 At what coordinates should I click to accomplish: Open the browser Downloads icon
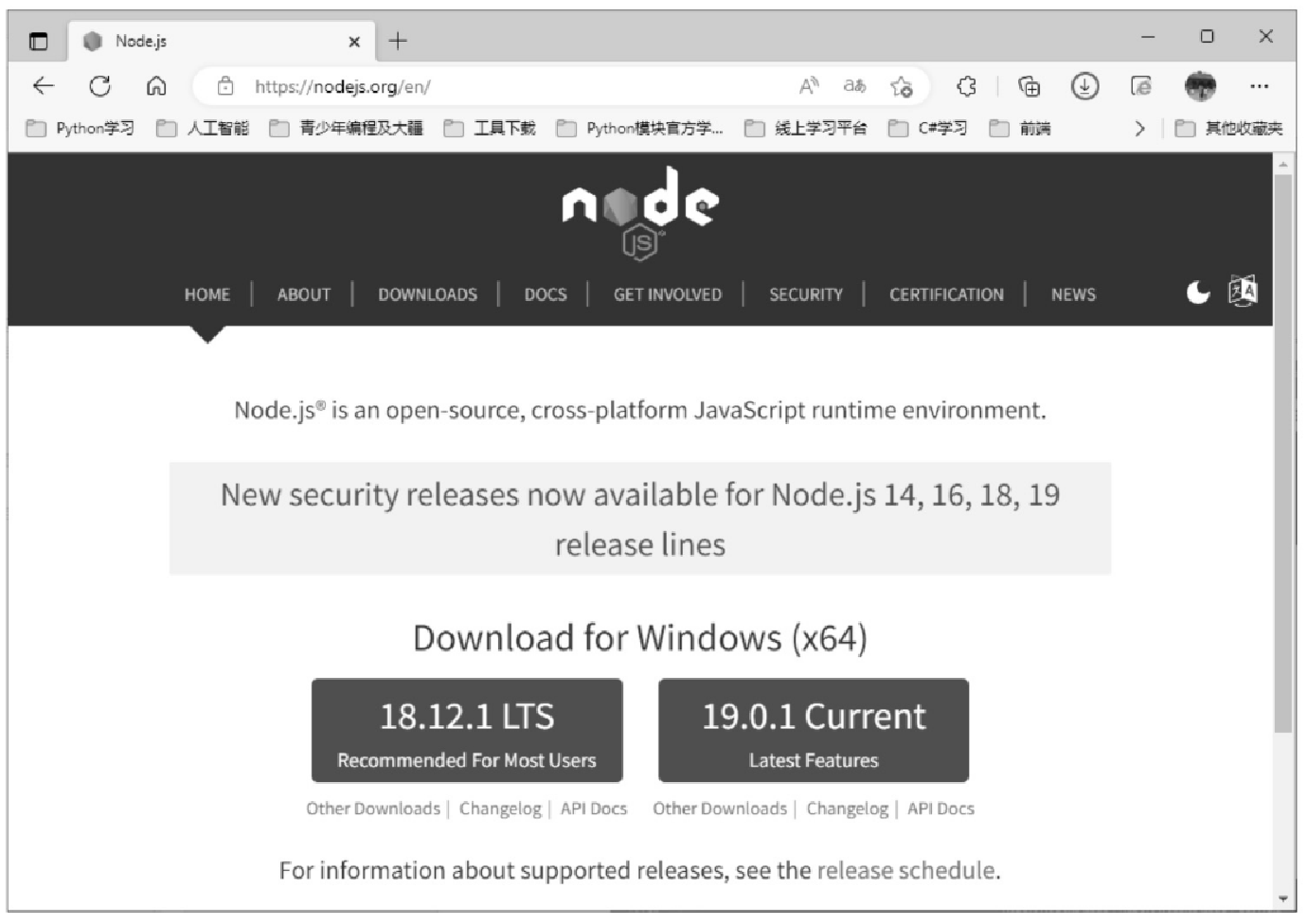[x=1084, y=86]
